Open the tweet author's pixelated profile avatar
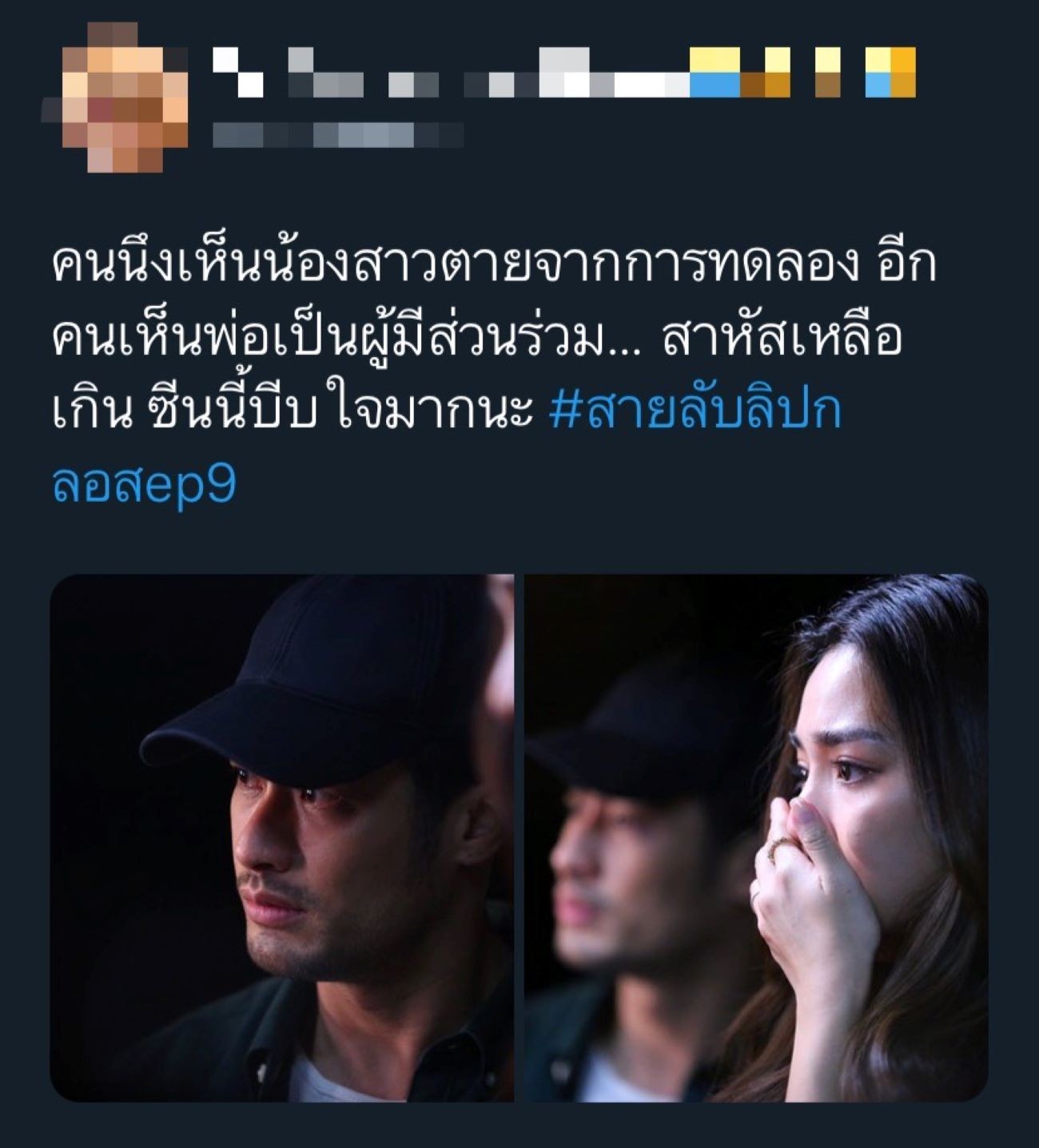The image size is (1039, 1148). [x=117, y=97]
